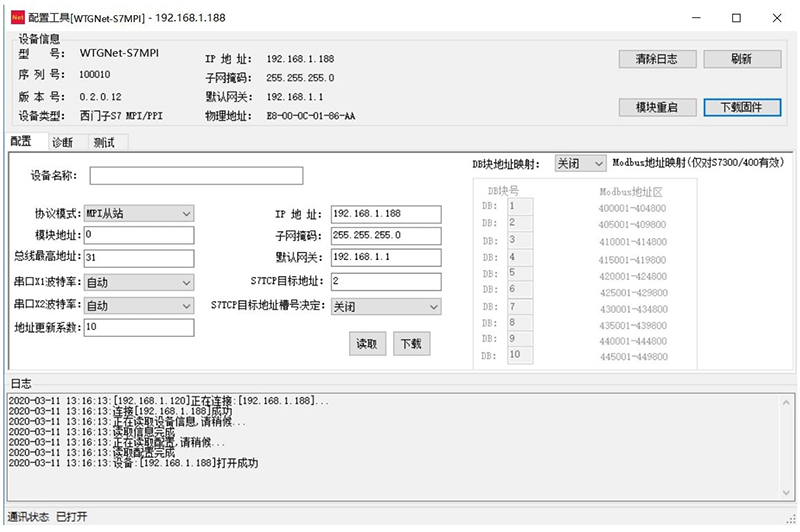Expand the 串口X1波特率 dropdown
Screen dimensions: 800x532
coord(139,283)
